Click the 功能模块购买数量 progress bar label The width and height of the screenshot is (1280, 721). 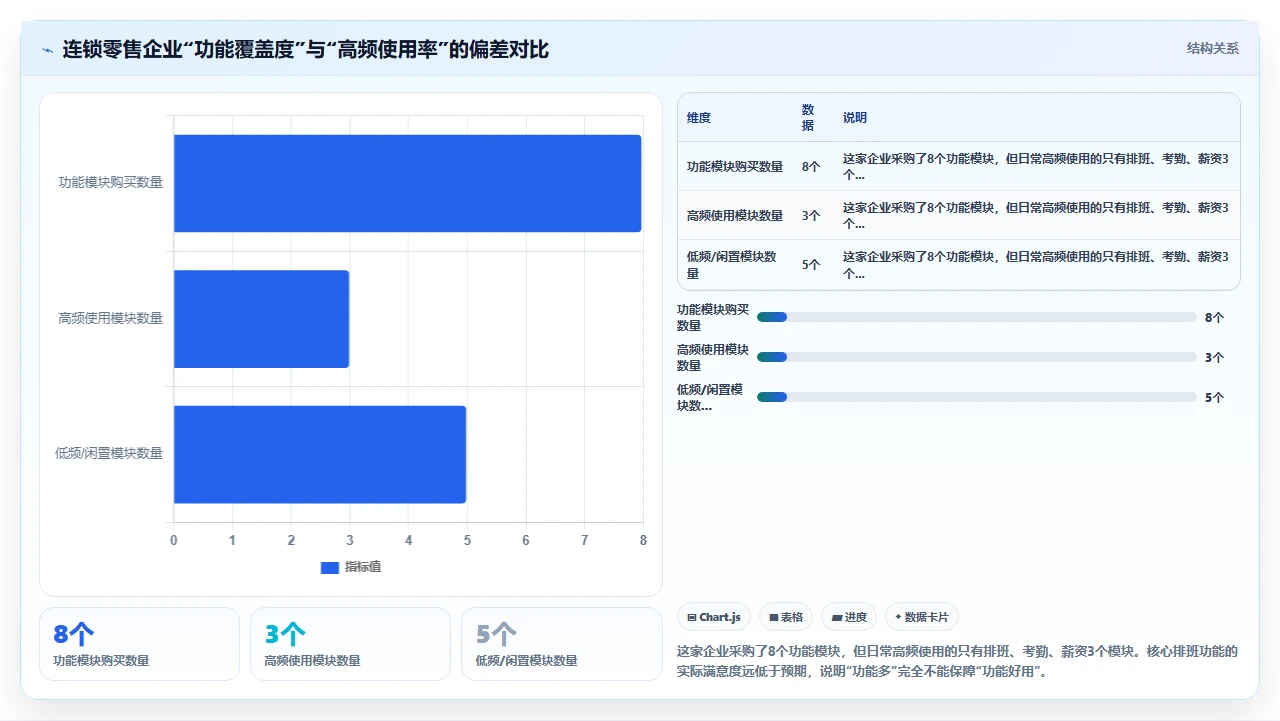713,317
